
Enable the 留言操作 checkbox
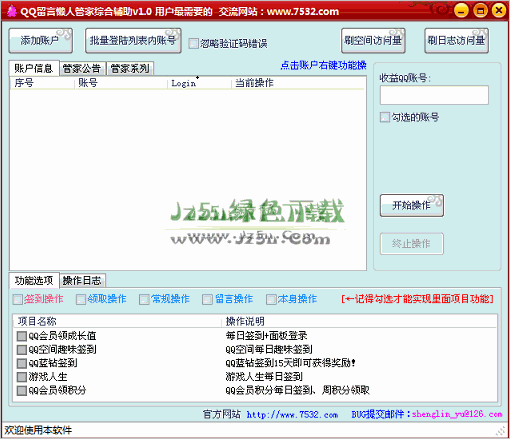point(207,299)
